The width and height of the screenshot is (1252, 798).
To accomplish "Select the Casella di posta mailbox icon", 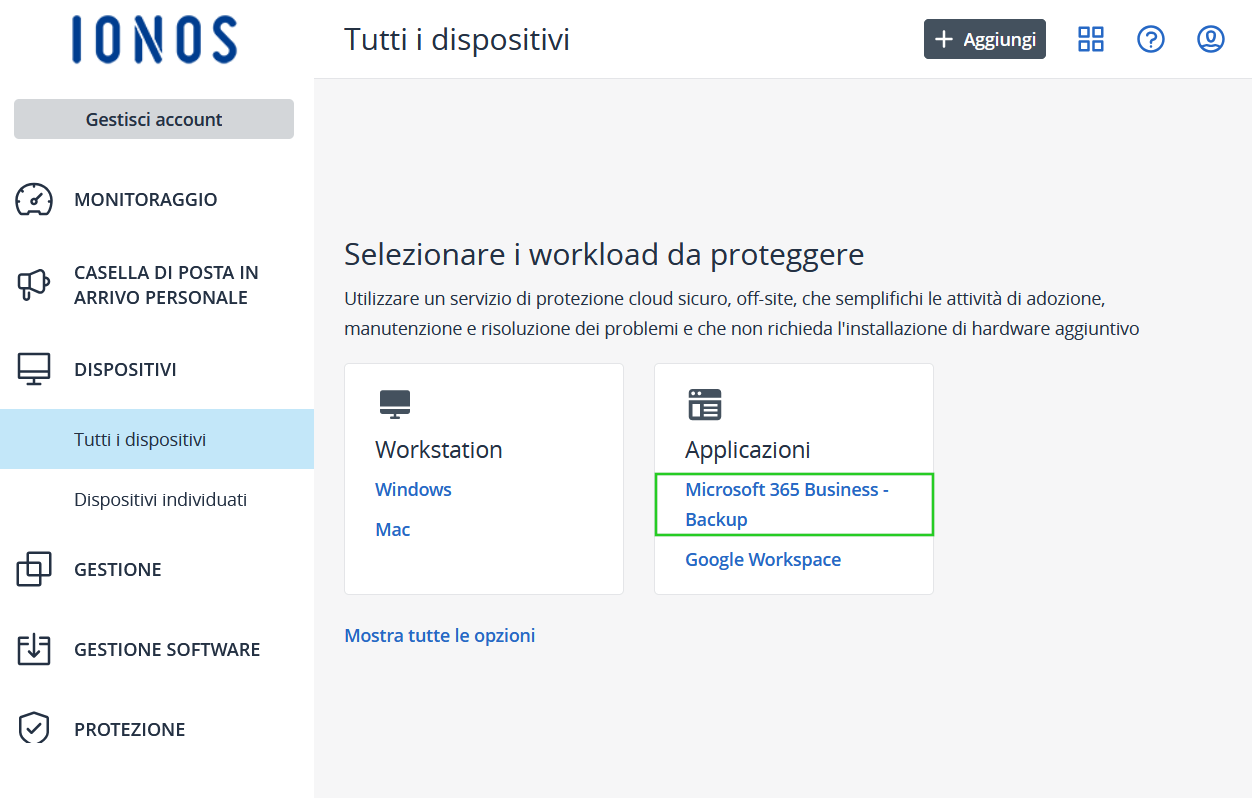I will (33, 284).
